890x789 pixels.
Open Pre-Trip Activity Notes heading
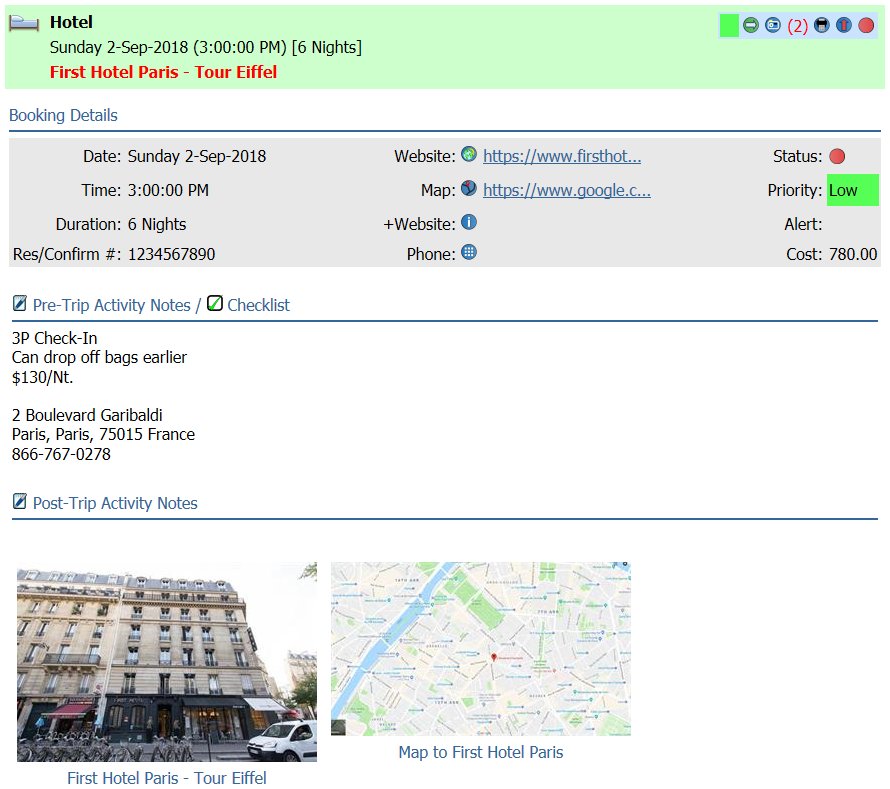(x=111, y=305)
